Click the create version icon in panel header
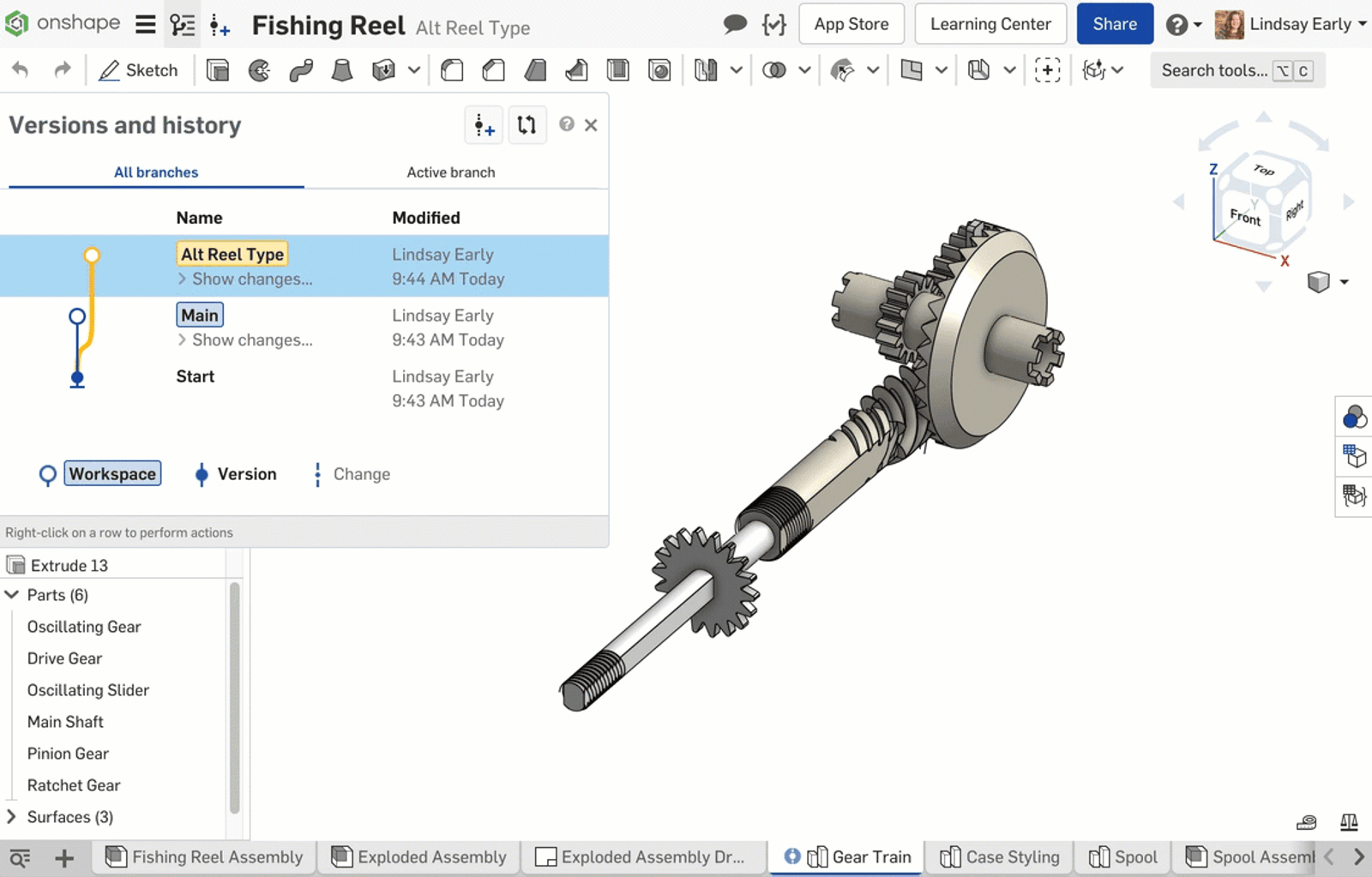 tap(484, 126)
